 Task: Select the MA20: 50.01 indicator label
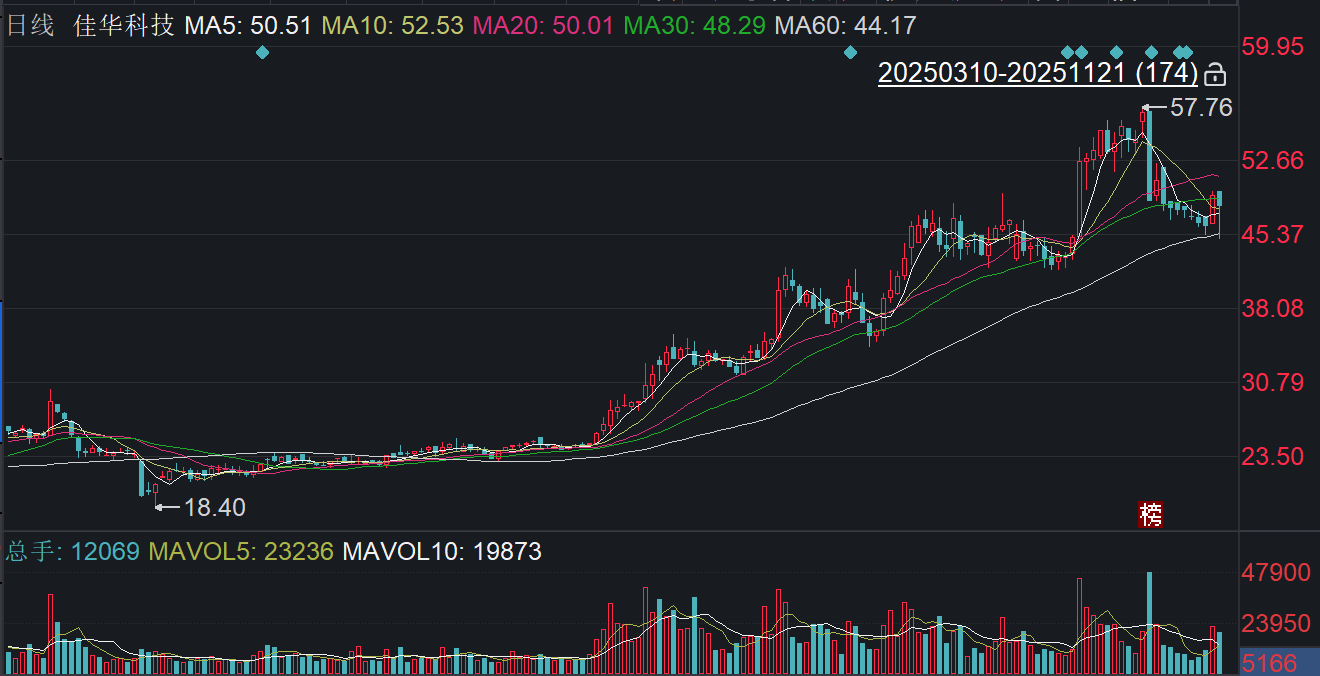tap(543, 26)
